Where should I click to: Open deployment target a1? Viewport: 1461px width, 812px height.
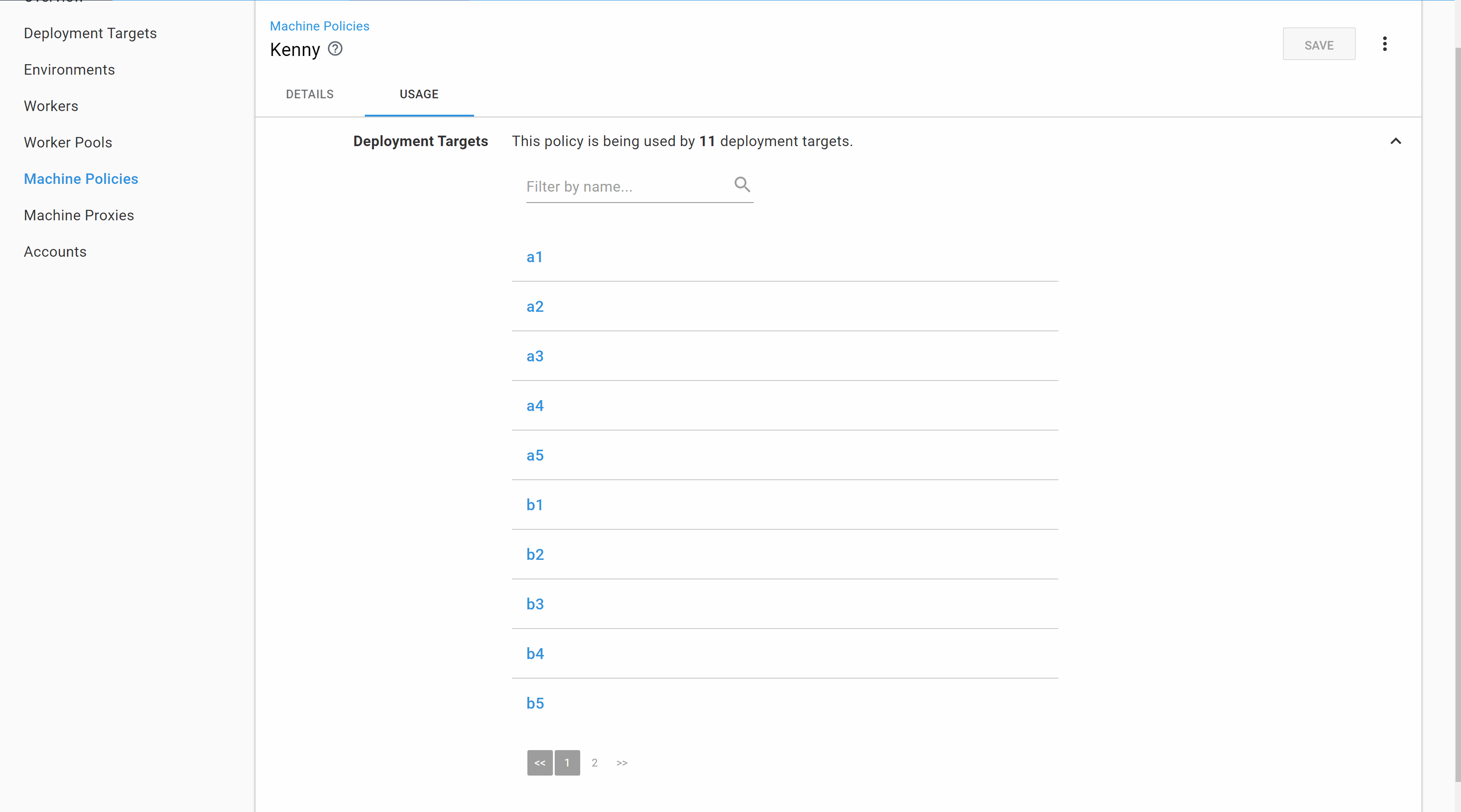[x=534, y=257]
